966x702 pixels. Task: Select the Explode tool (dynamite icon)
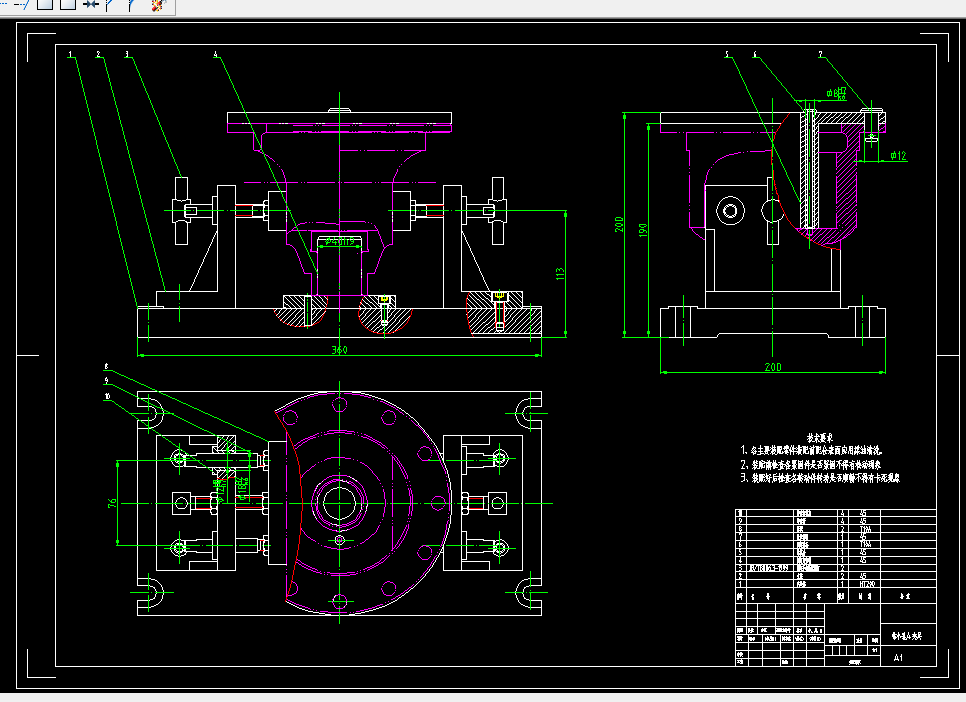point(158,5)
